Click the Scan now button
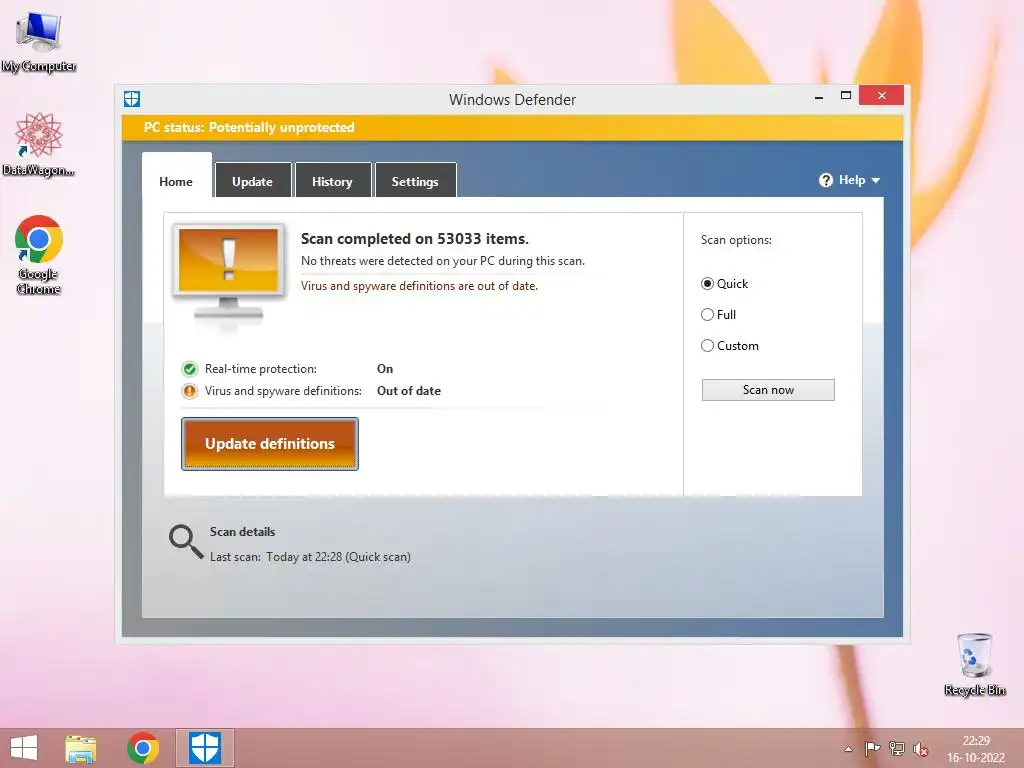 [768, 390]
